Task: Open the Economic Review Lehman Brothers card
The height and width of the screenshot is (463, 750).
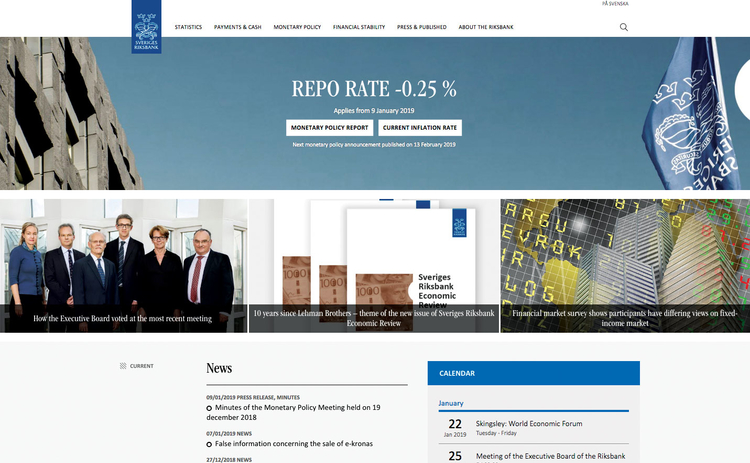Action: [x=374, y=266]
